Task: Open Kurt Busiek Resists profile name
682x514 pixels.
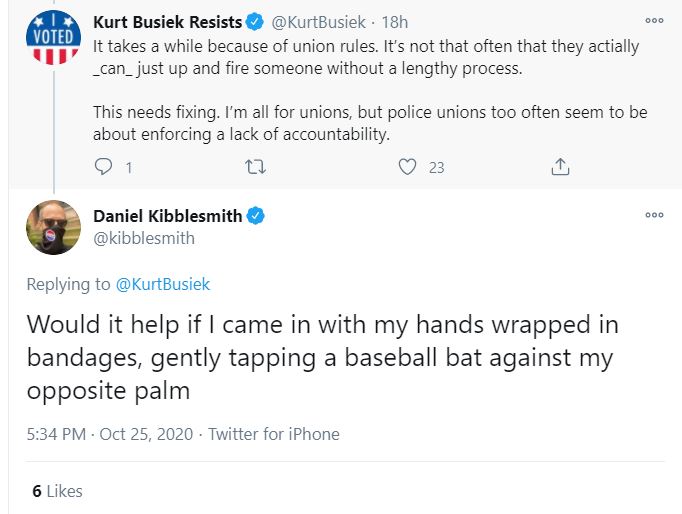Action: pos(164,22)
